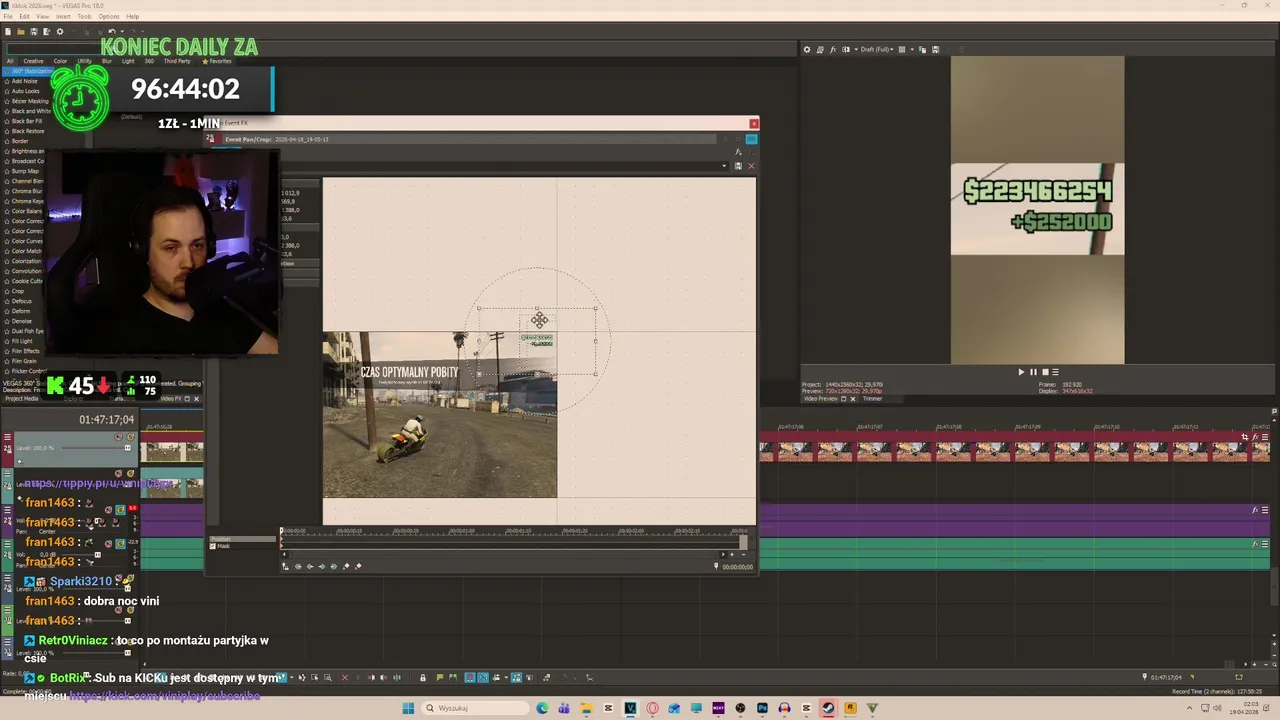Switch to the Third Party FX tab
Image resolution: width=1280 pixels, height=720 pixels.
(177, 61)
